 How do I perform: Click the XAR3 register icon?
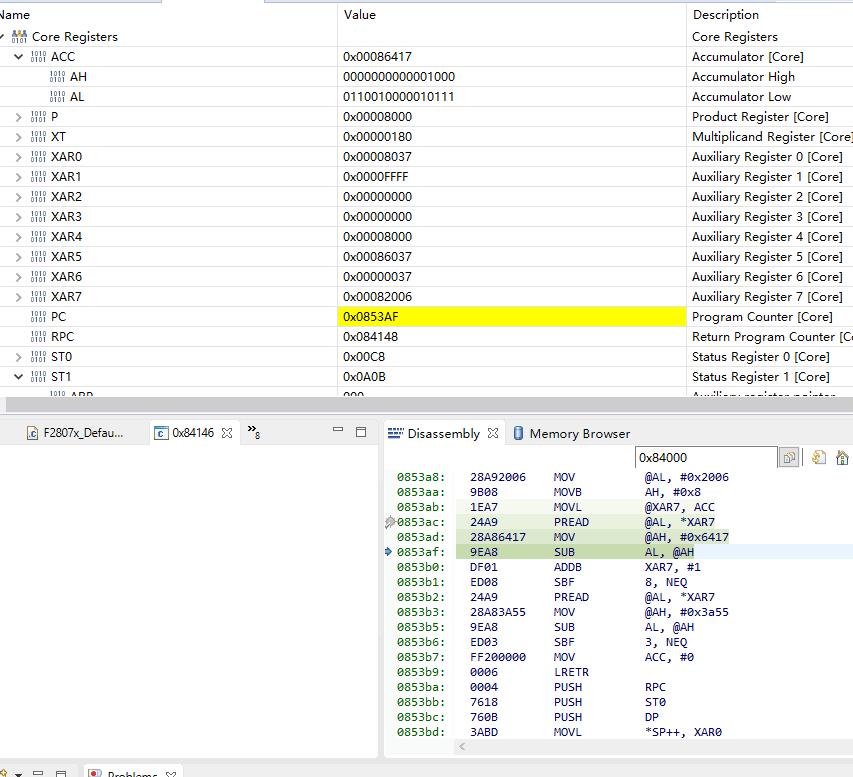(39, 217)
